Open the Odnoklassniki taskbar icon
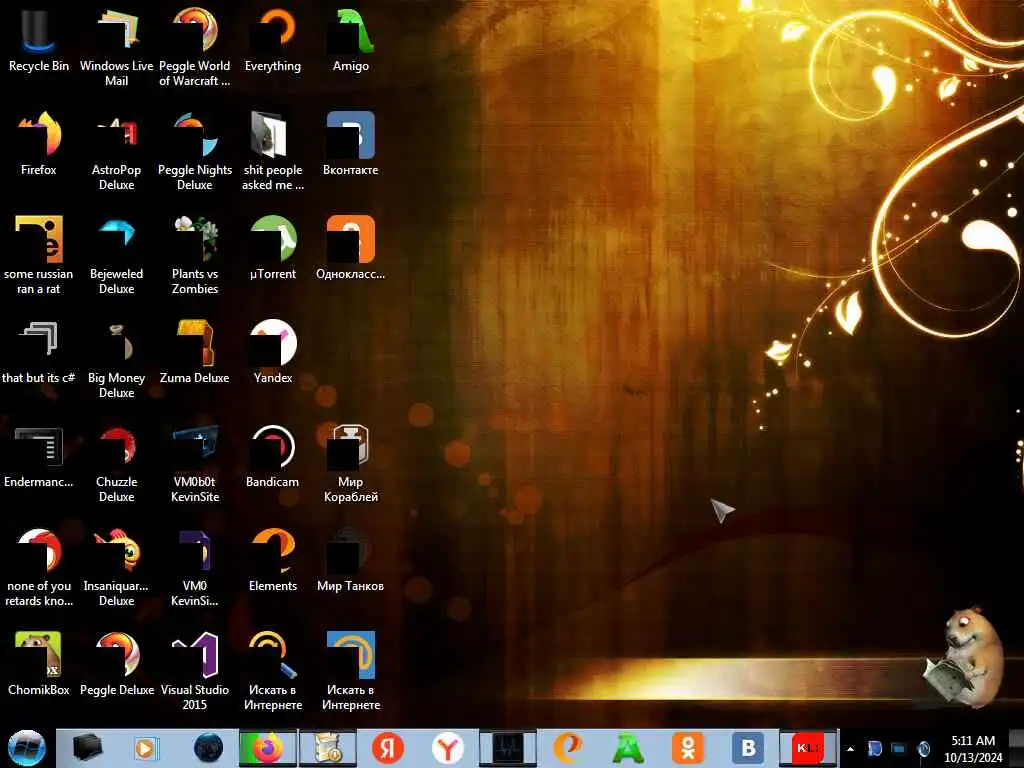 click(688, 748)
